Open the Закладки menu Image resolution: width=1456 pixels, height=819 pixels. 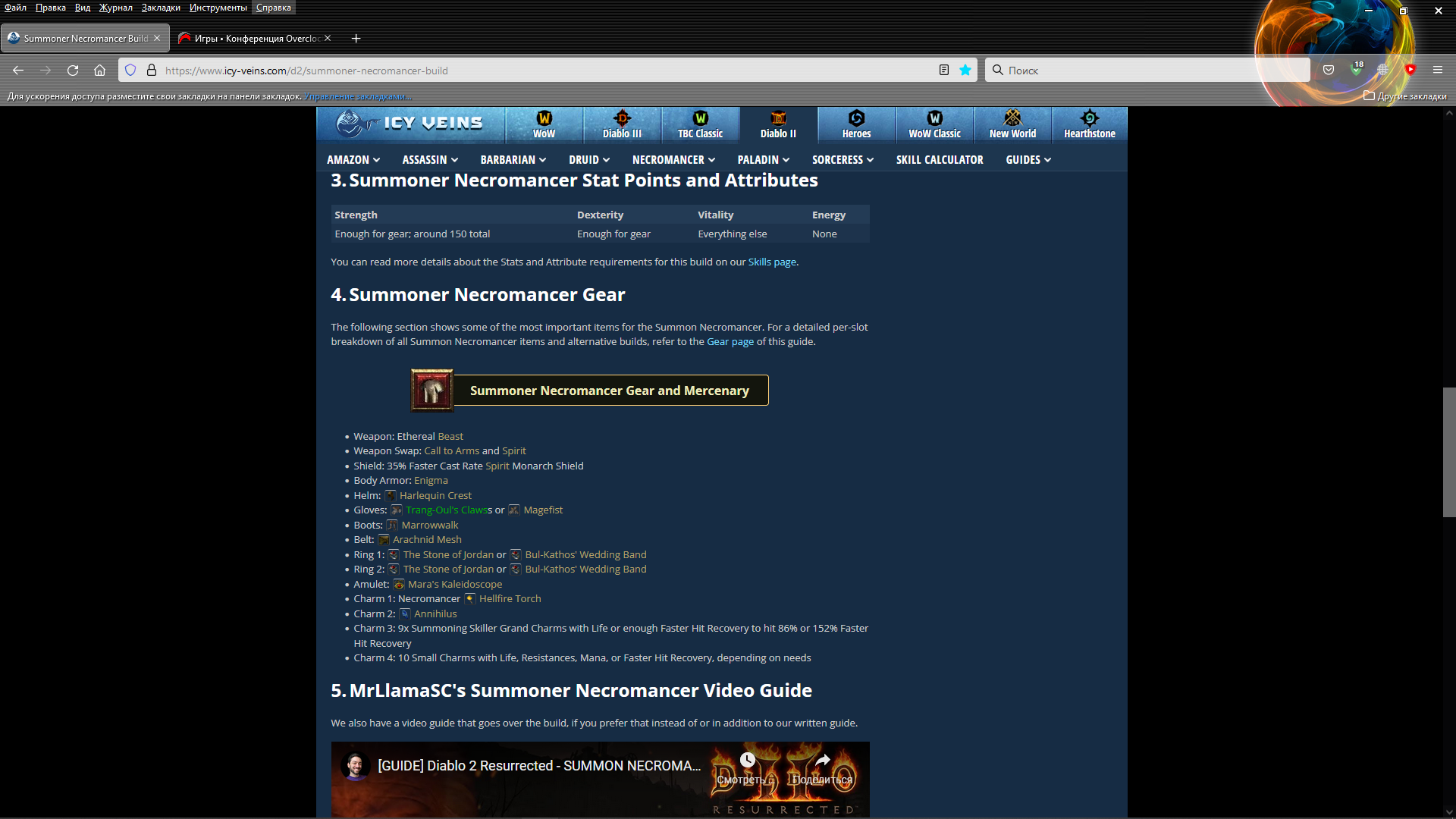[x=161, y=8]
